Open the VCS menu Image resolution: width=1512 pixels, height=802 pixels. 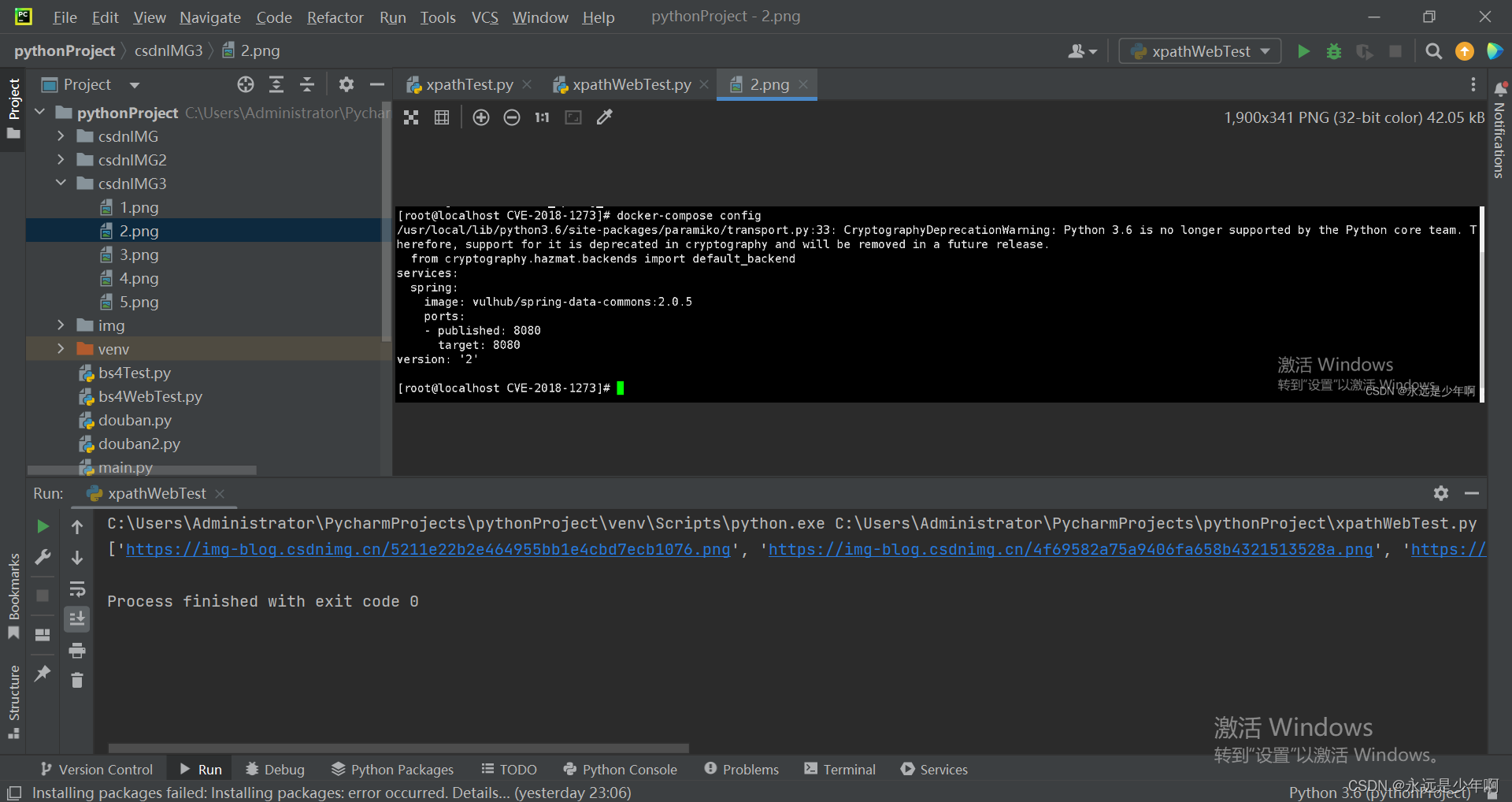click(x=484, y=17)
